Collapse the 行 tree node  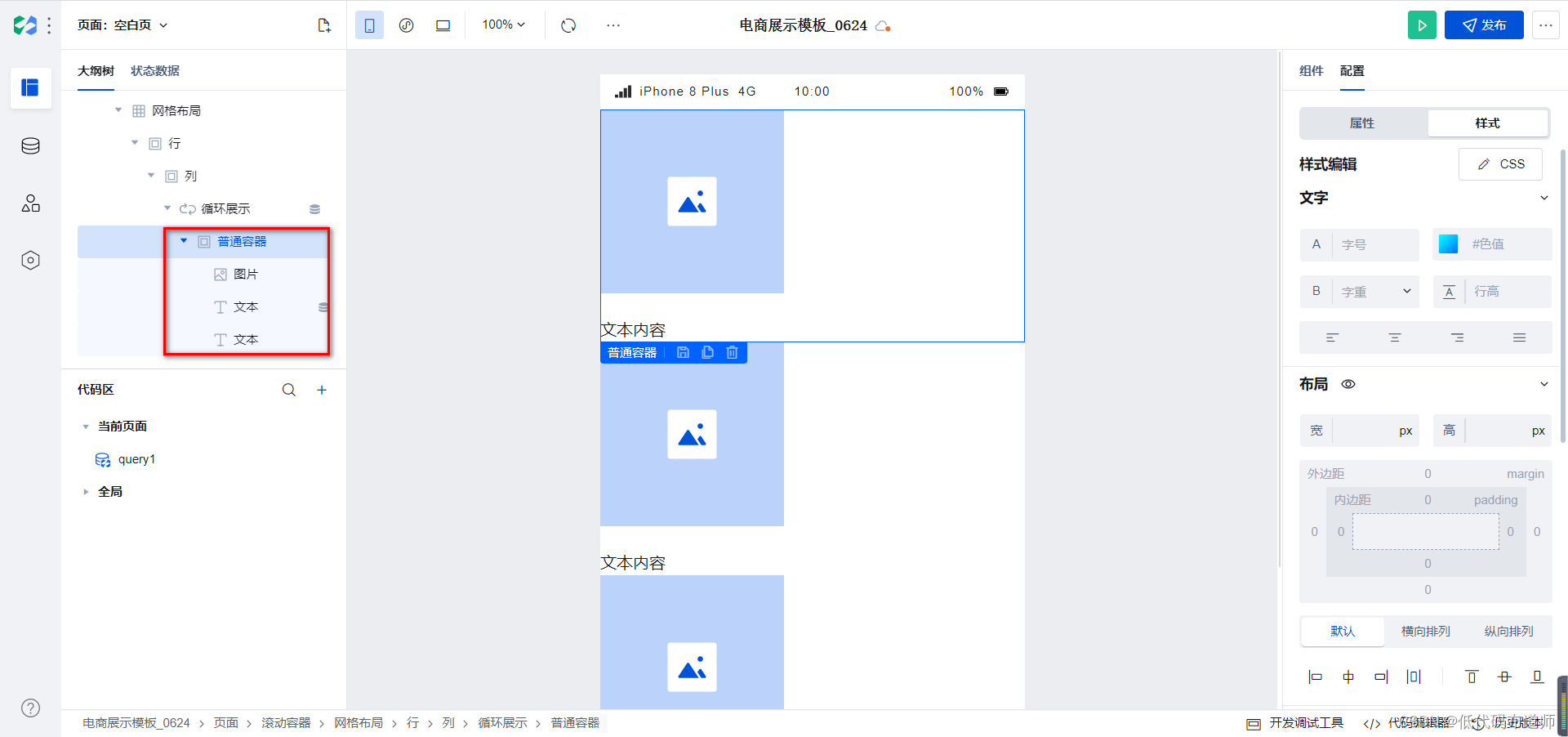135,143
